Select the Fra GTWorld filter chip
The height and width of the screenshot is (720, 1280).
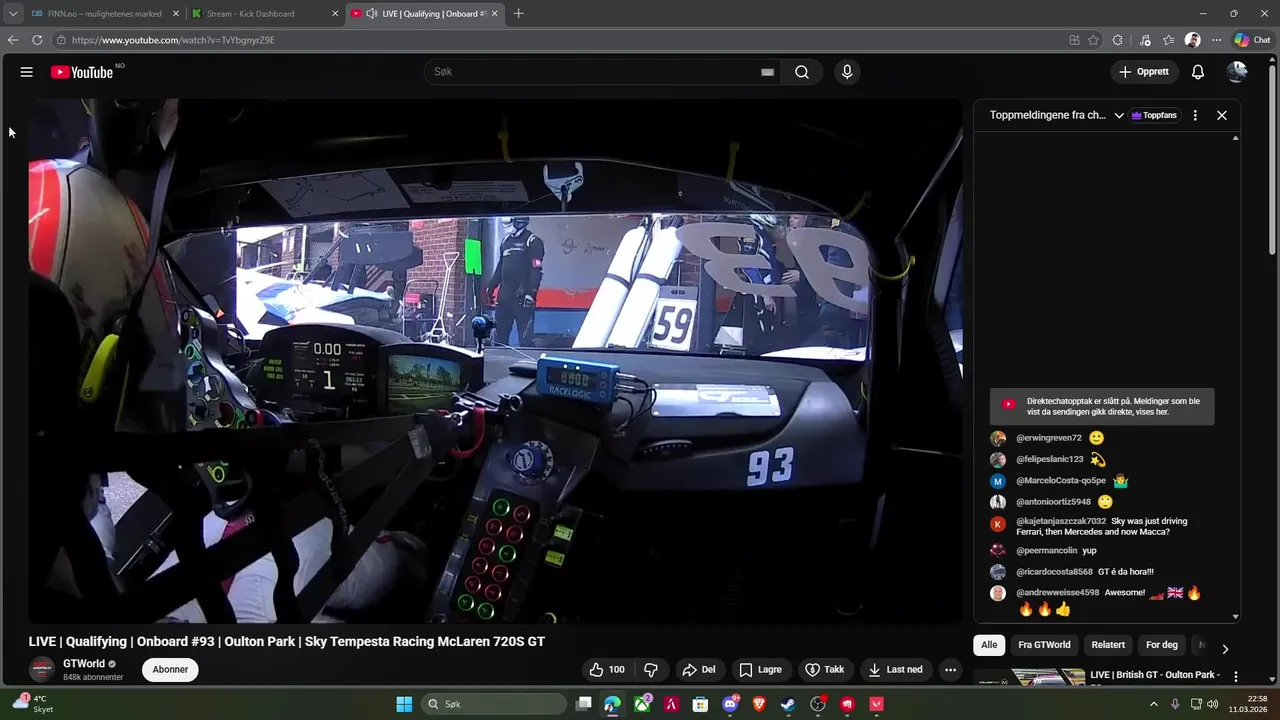click(1044, 645)
